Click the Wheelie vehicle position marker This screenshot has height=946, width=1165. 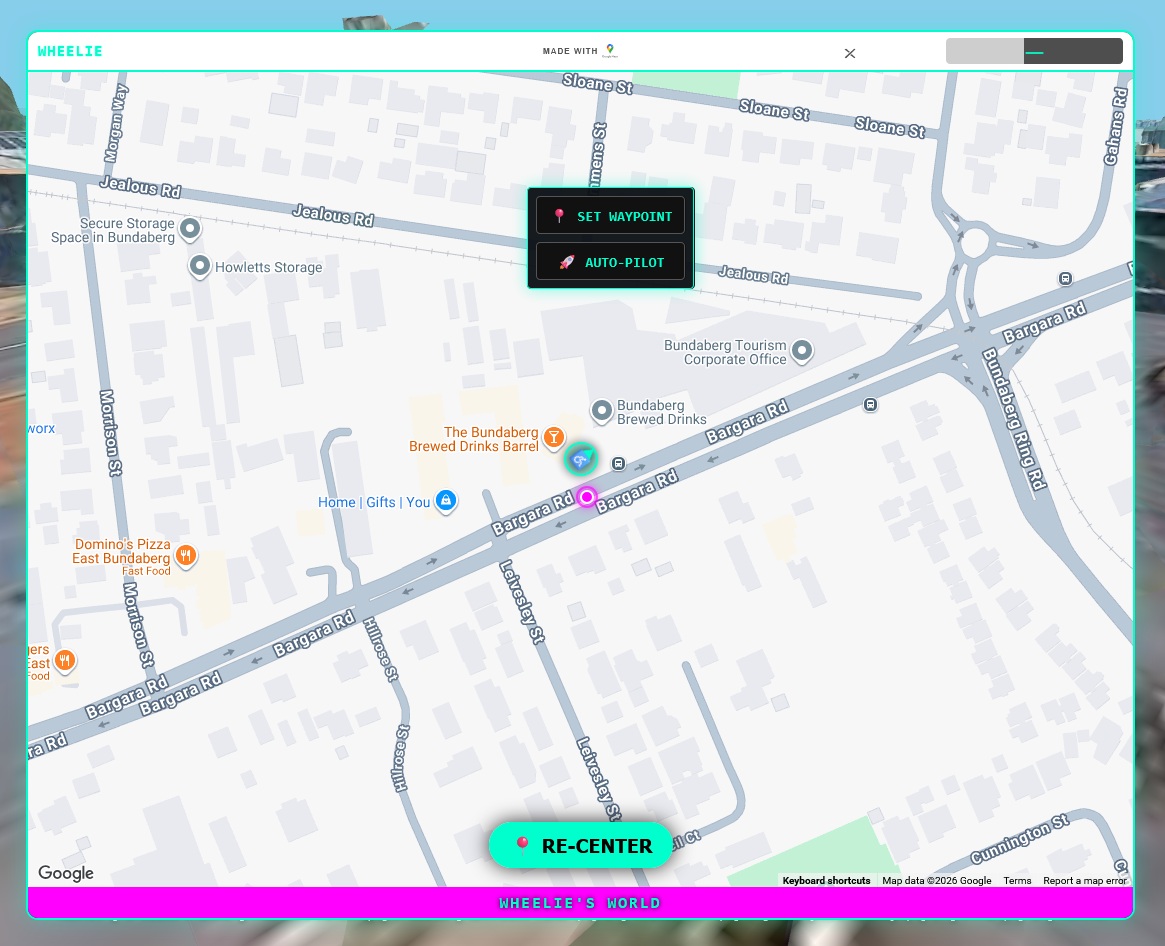pos(580,459)
